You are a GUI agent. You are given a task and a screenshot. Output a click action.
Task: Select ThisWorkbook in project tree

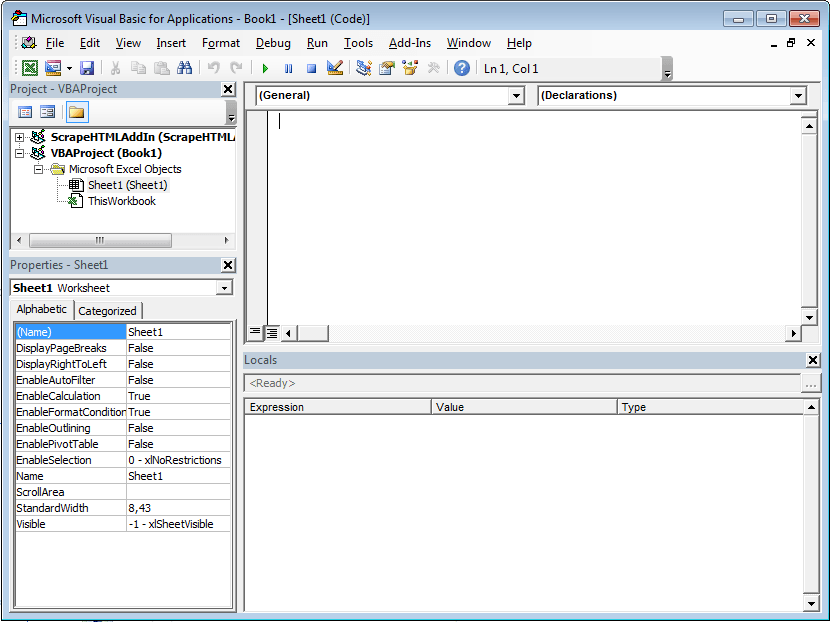122,201
